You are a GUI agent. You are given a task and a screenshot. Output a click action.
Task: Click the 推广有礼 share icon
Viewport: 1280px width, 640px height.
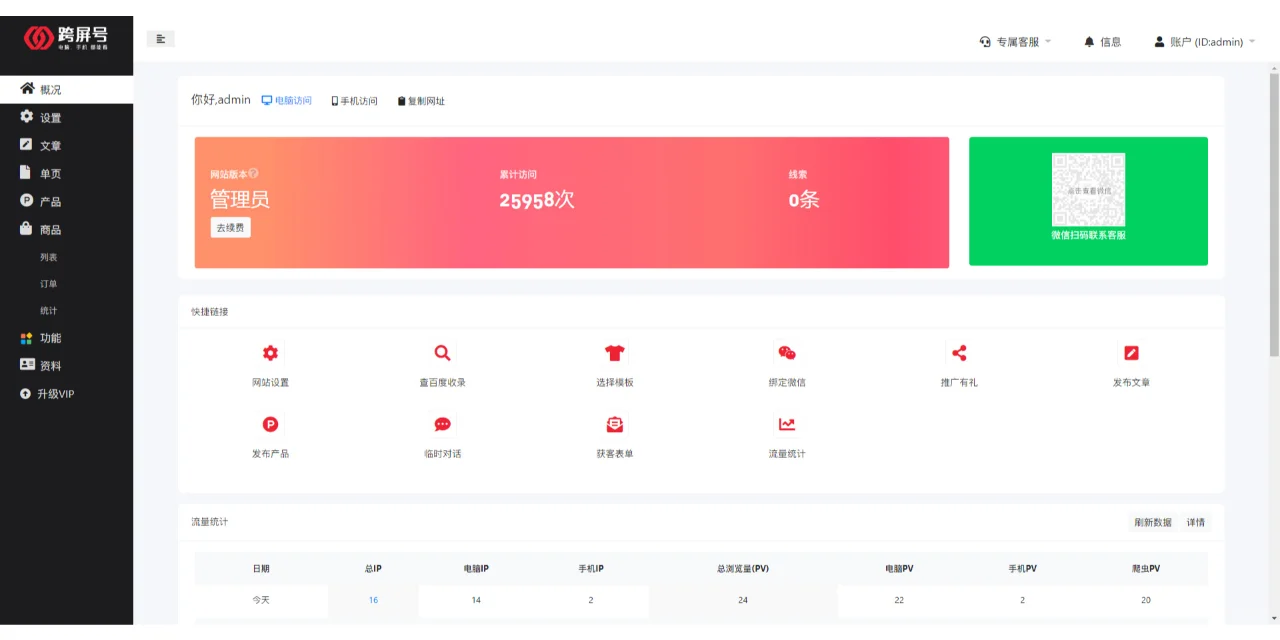coord(959,353)
